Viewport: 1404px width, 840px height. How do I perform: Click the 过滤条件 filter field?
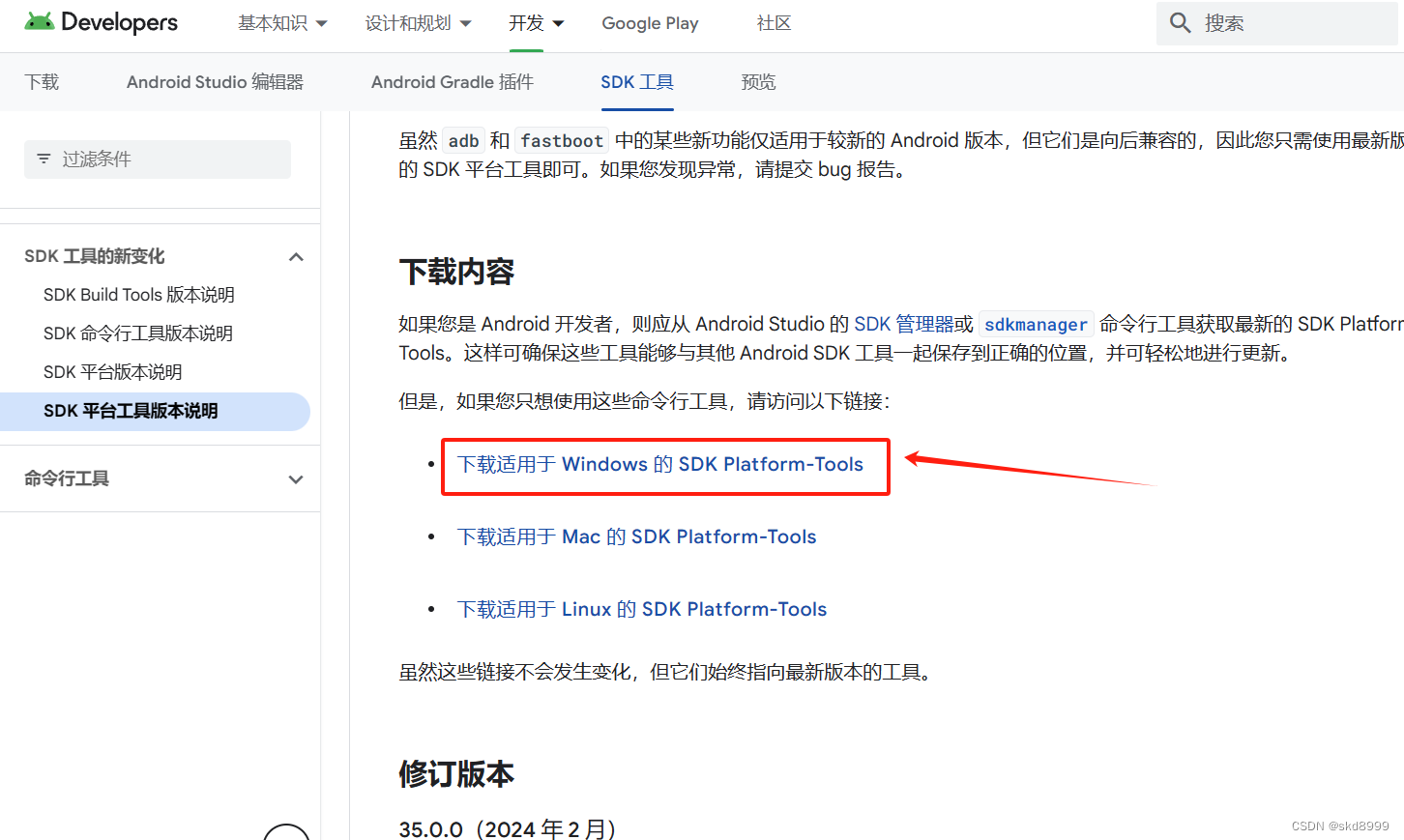point(158,159)
